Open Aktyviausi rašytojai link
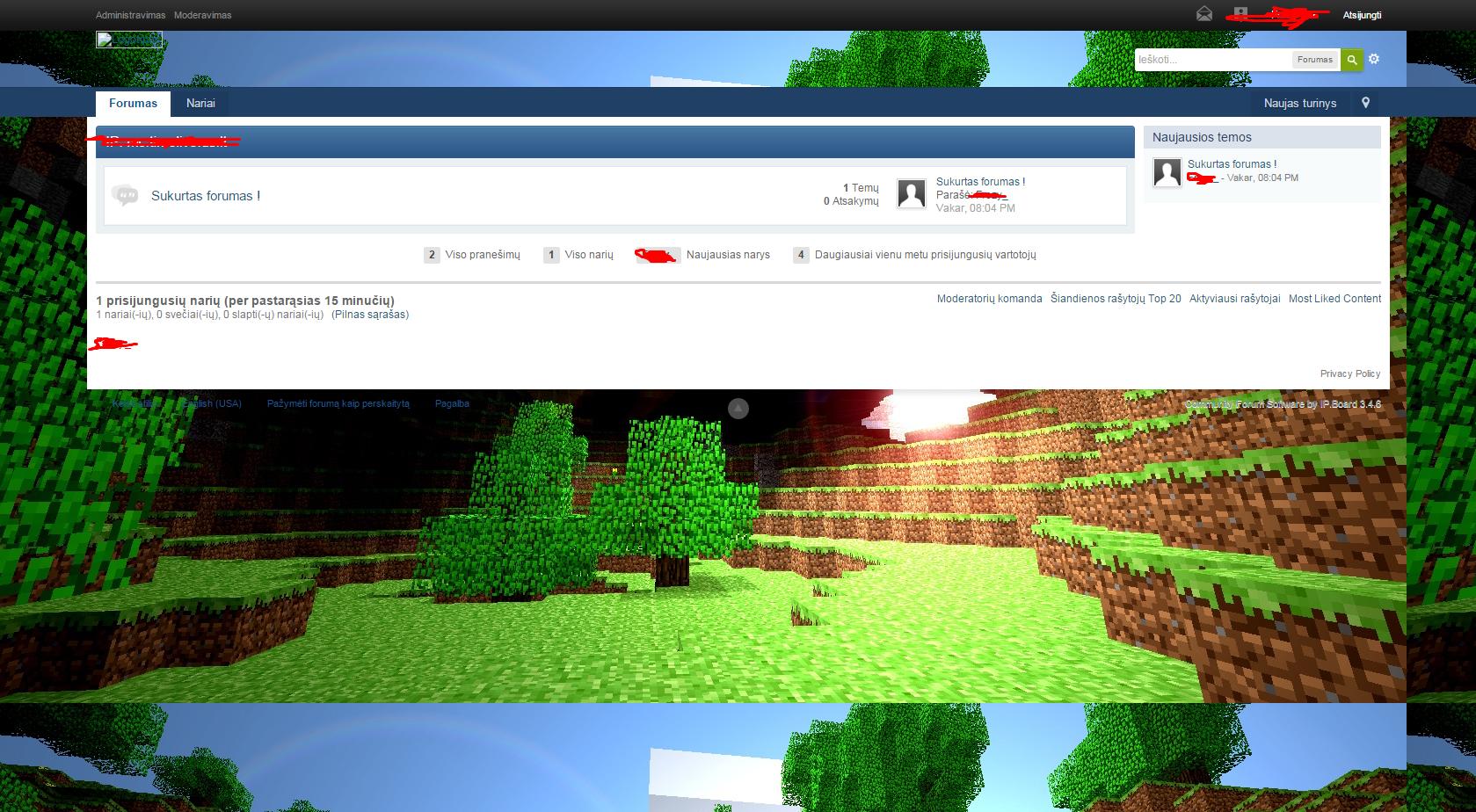1476x812 pixels. point(1234,299)
